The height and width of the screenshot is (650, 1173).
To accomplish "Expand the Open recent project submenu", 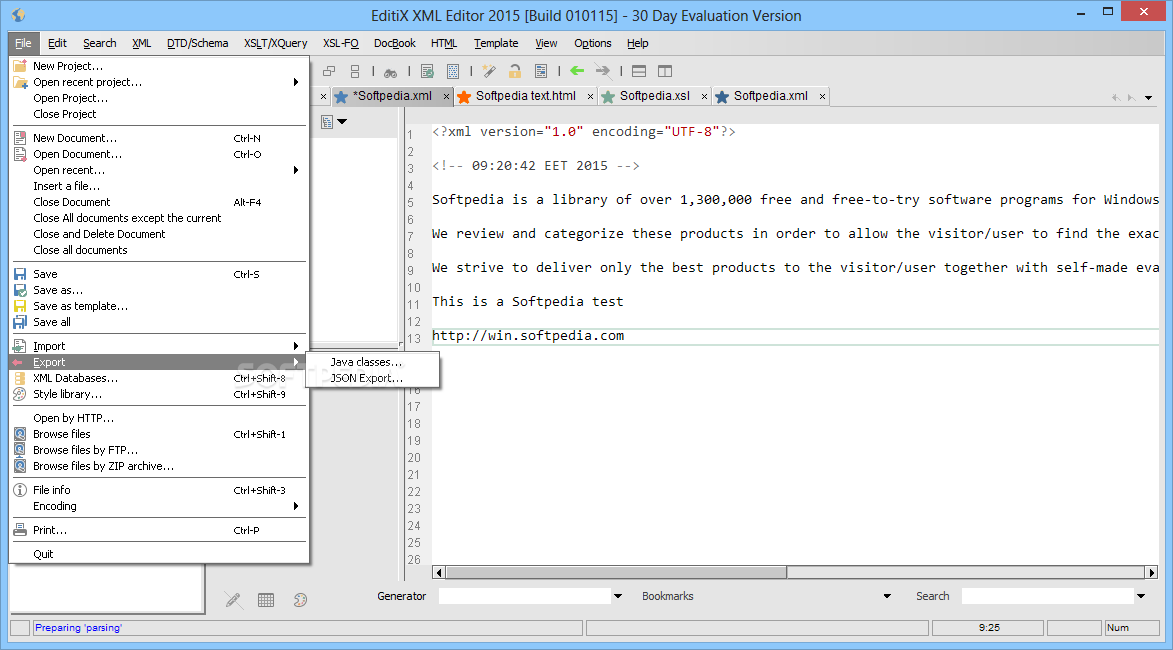I will [296, 82].
